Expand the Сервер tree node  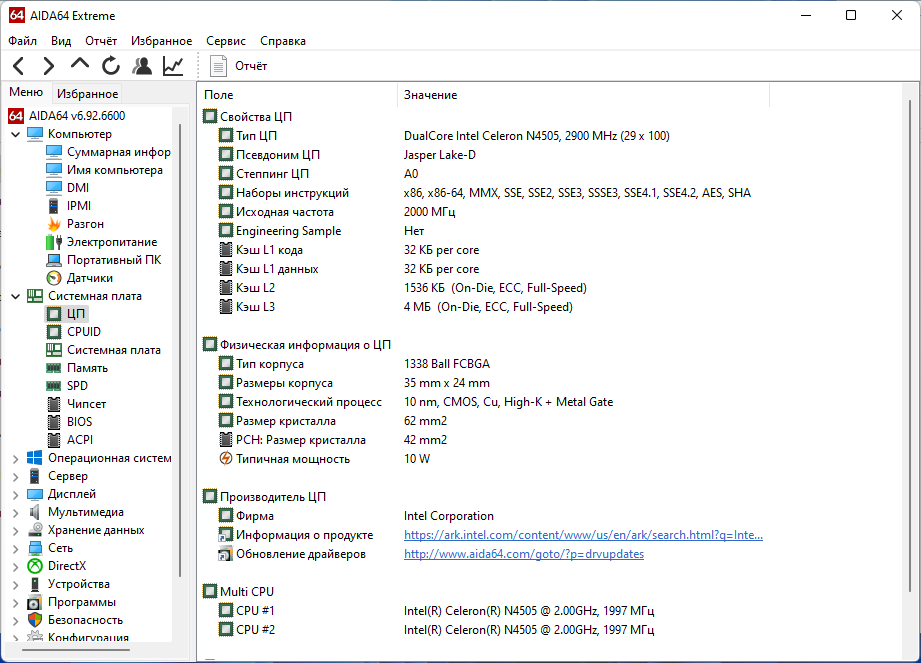tap(16, 477)
